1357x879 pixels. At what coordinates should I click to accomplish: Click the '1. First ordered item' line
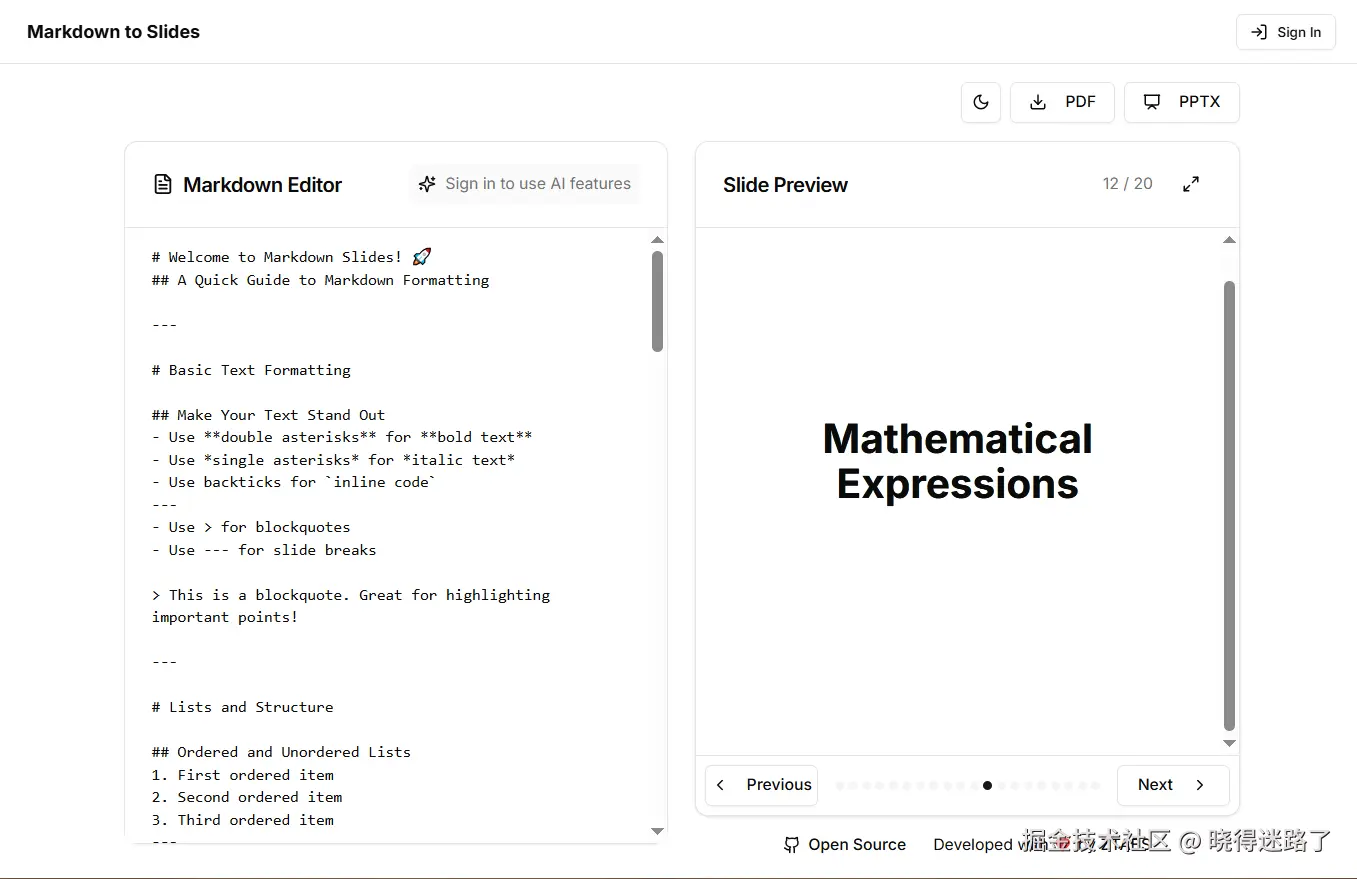pyautogui.click(x=243, y=775)
